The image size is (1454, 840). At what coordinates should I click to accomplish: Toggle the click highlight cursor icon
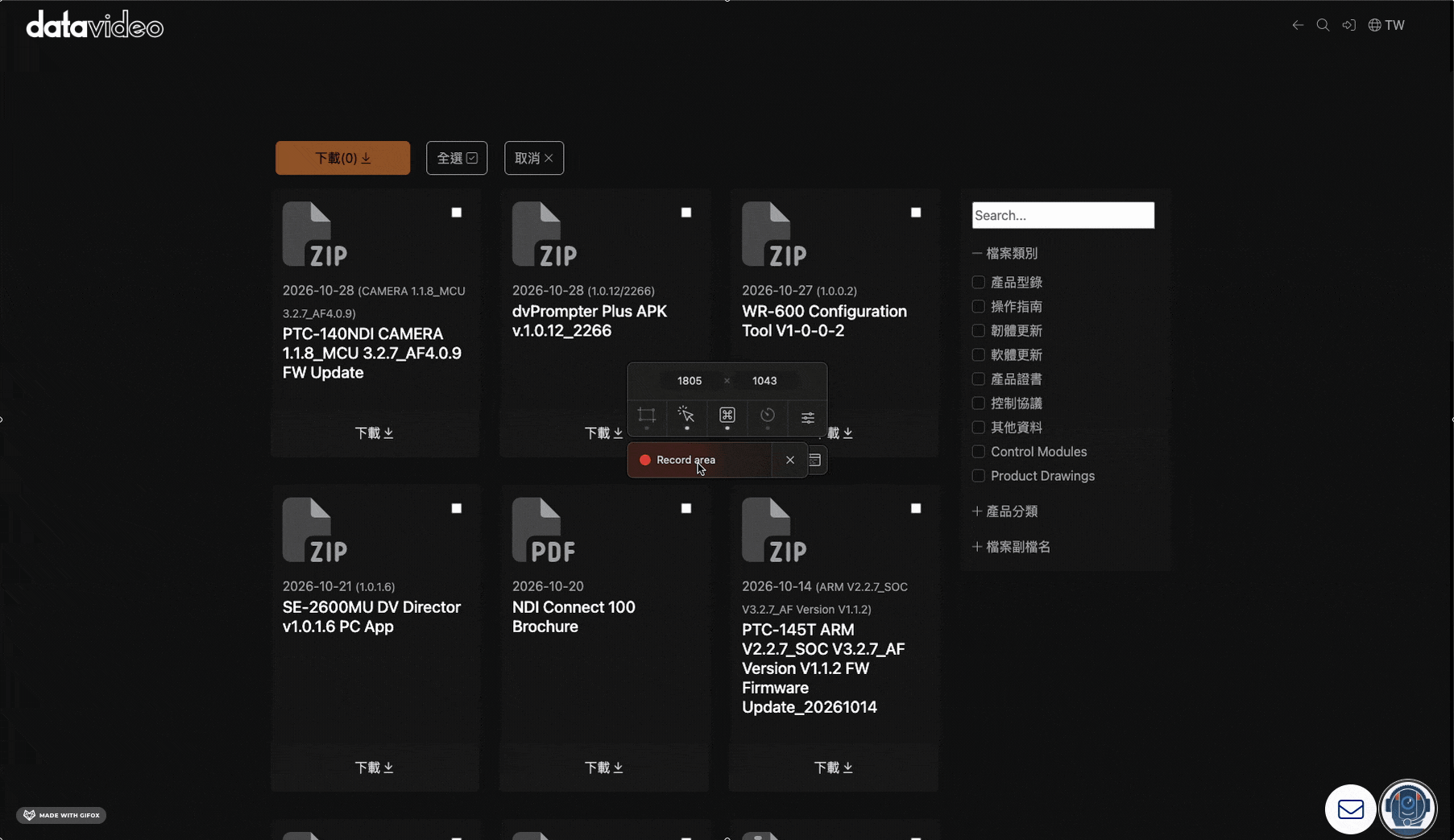point(686,415)
